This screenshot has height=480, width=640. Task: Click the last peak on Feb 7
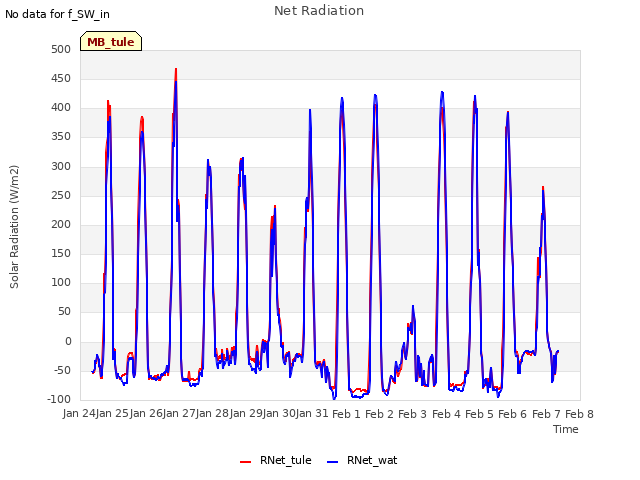coord(543,187)
